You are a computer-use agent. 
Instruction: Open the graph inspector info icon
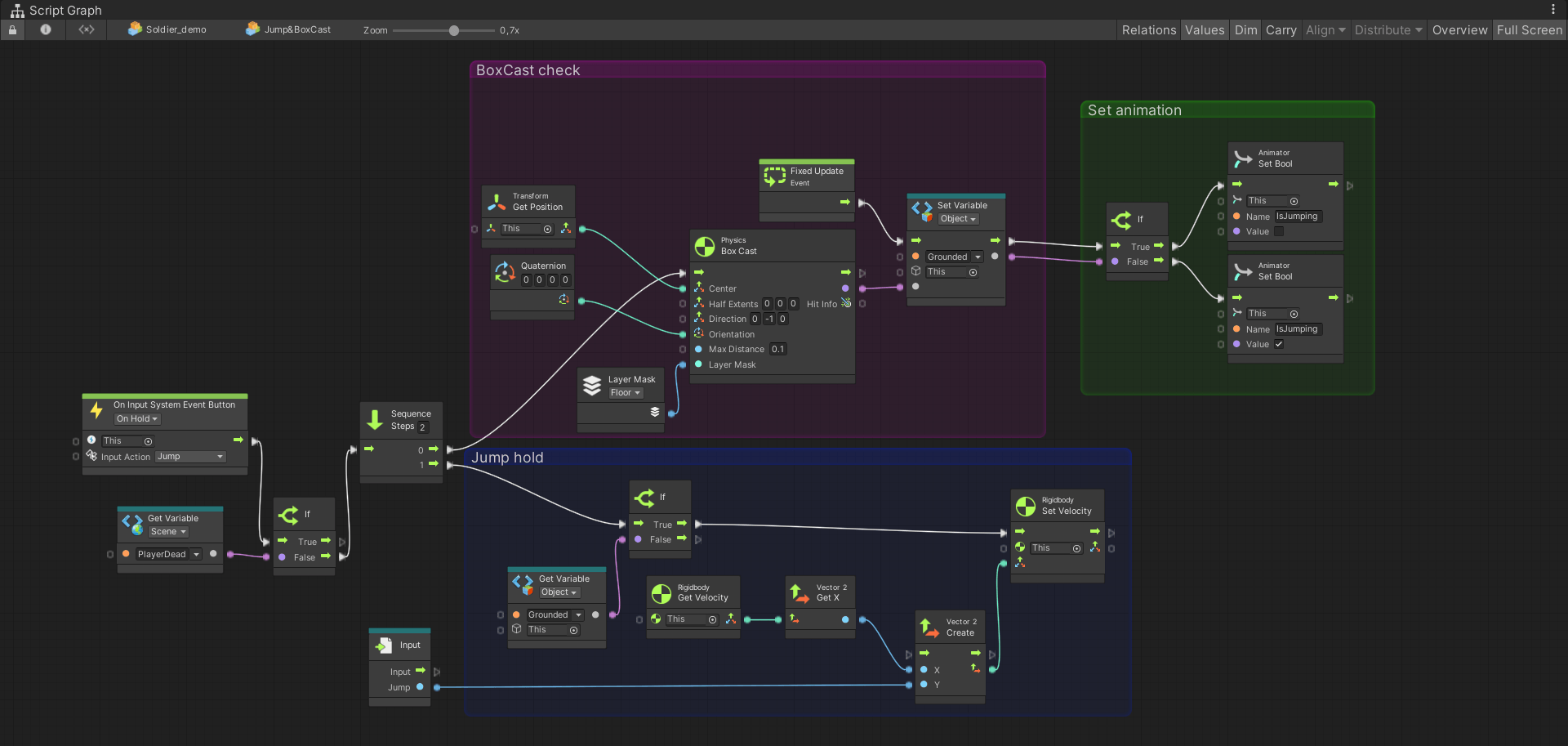[x=45, y=29]
